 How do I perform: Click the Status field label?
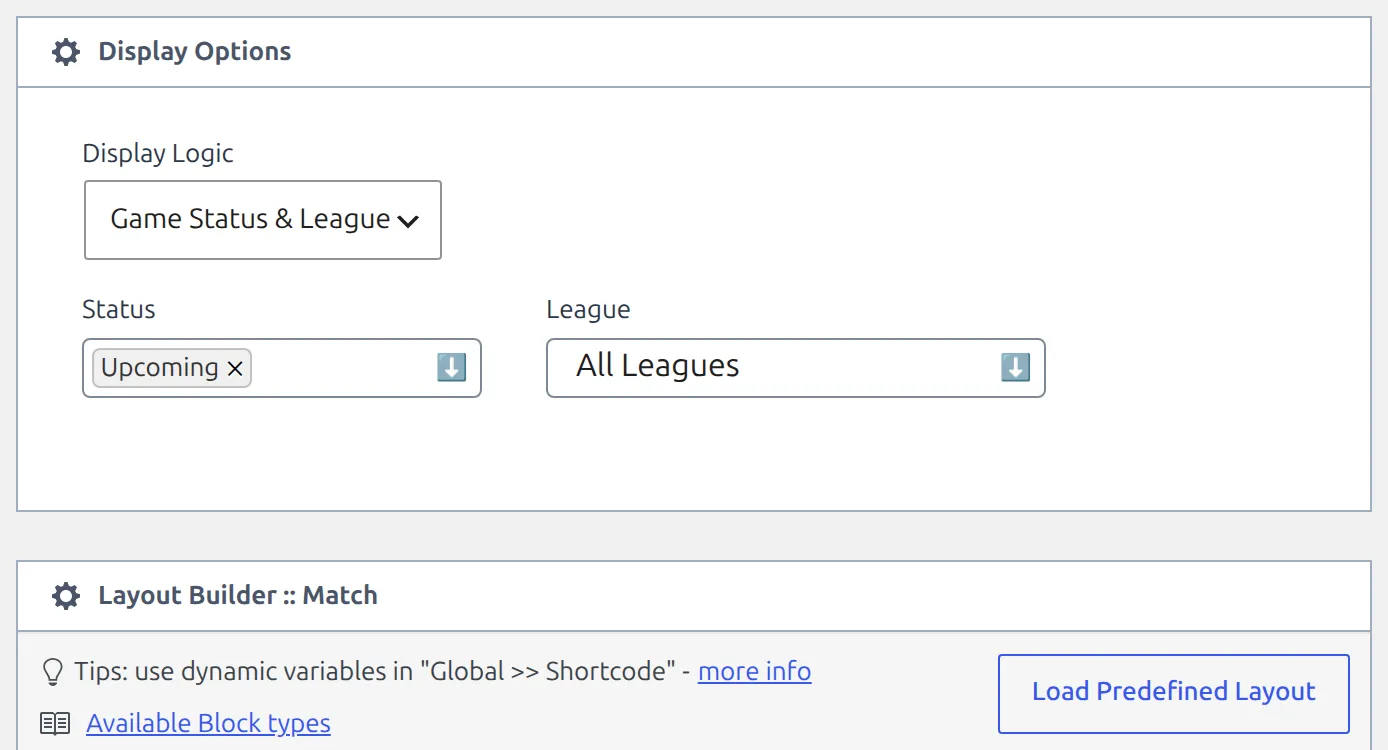click(x=119, y=309)
